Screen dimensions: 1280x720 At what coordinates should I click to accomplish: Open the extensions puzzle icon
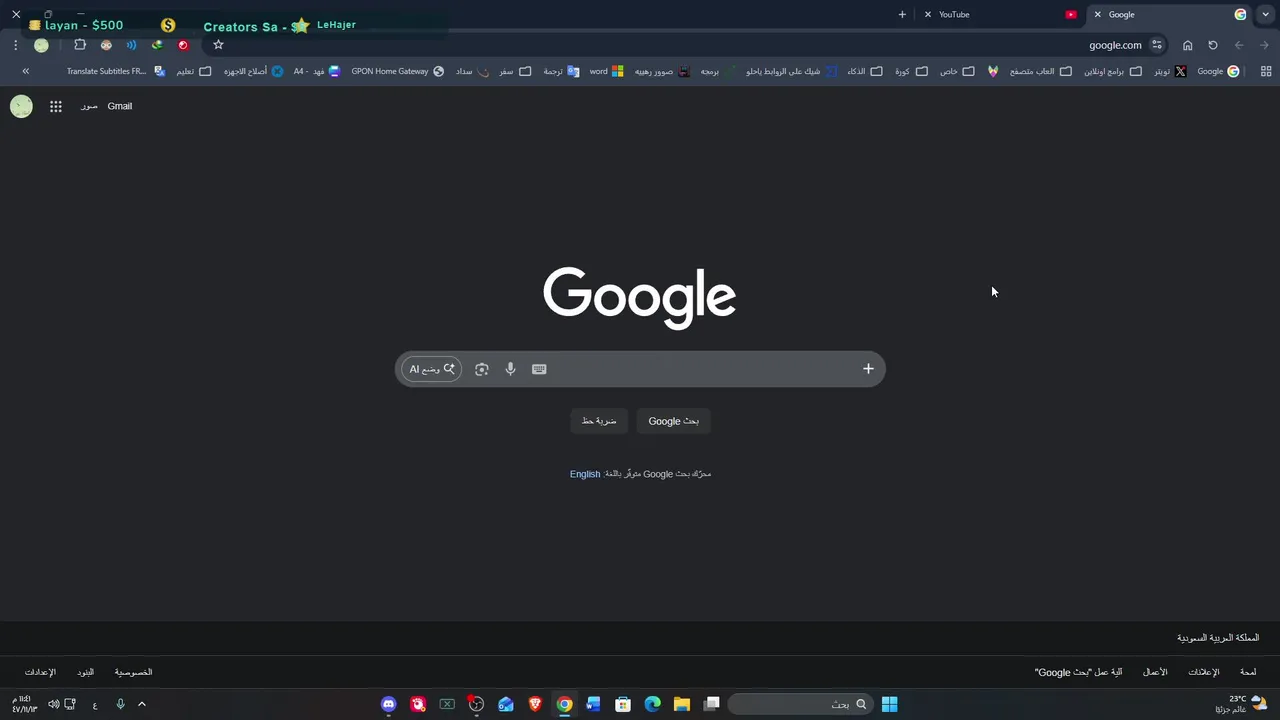coord(80,45)
